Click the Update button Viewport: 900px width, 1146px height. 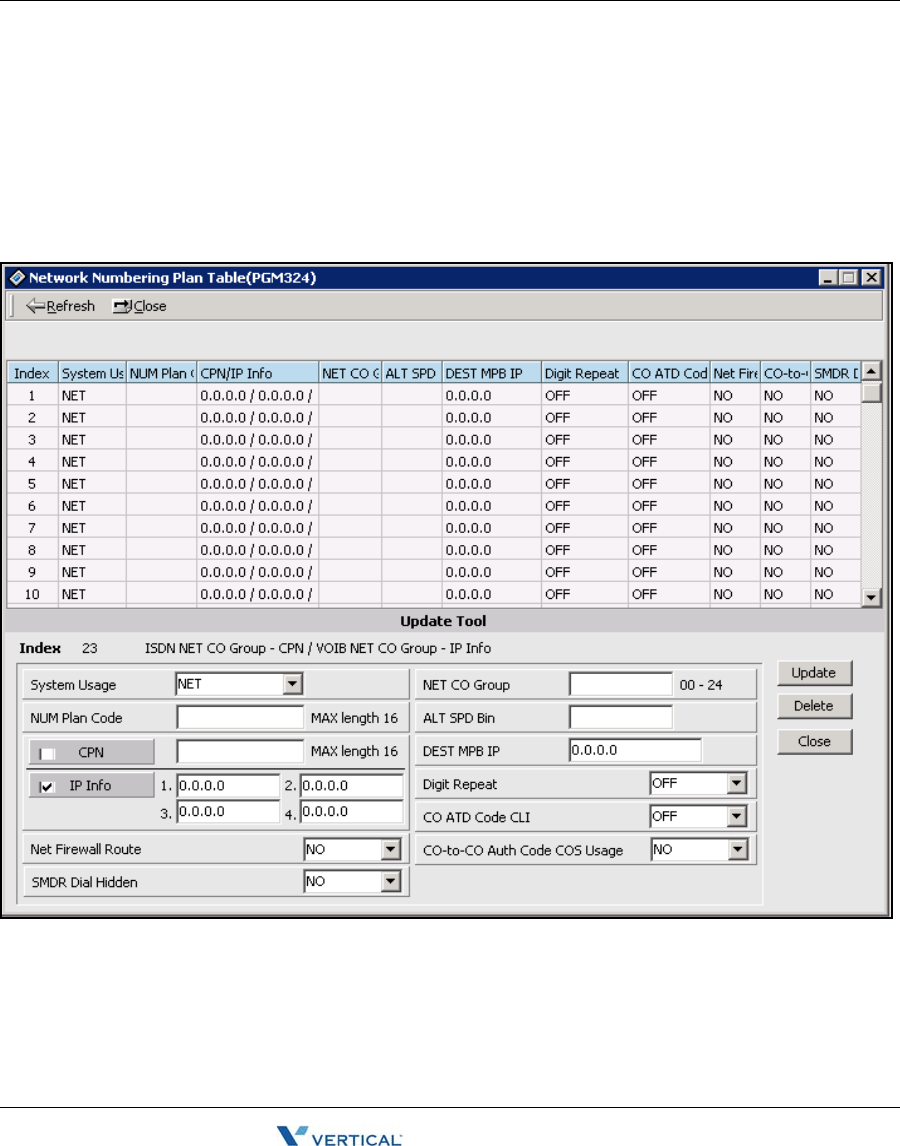point(813,673)
